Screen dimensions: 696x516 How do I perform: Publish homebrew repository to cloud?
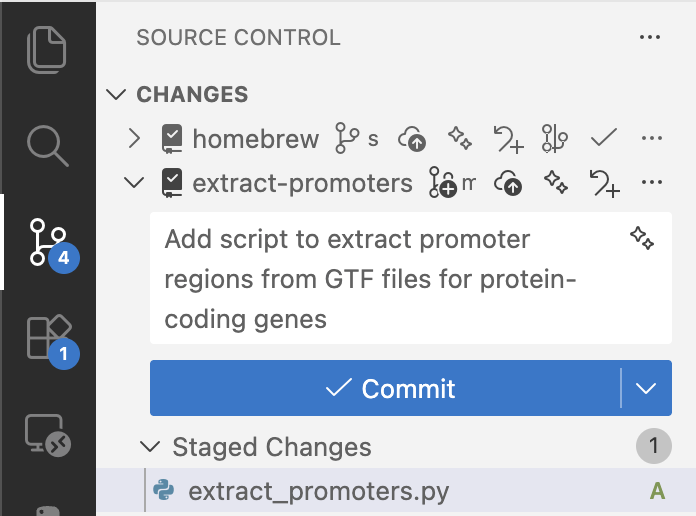pos(412,139)
